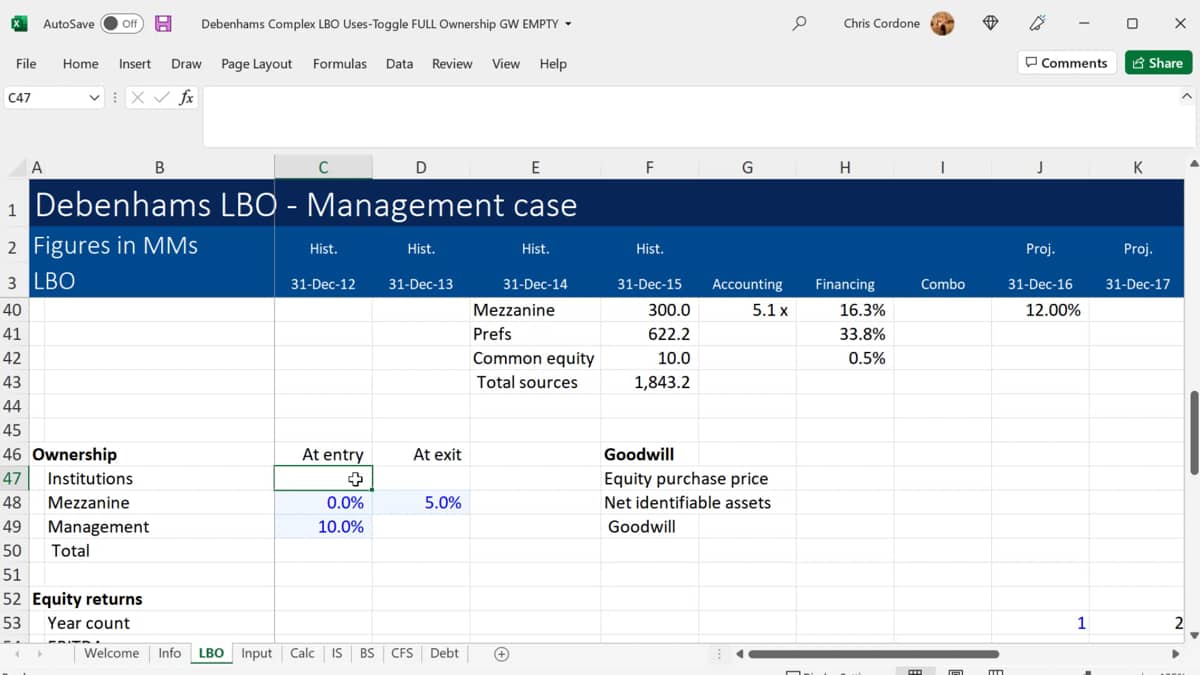Select column C header
The image size is (1200, 675).
click(323, 167)
